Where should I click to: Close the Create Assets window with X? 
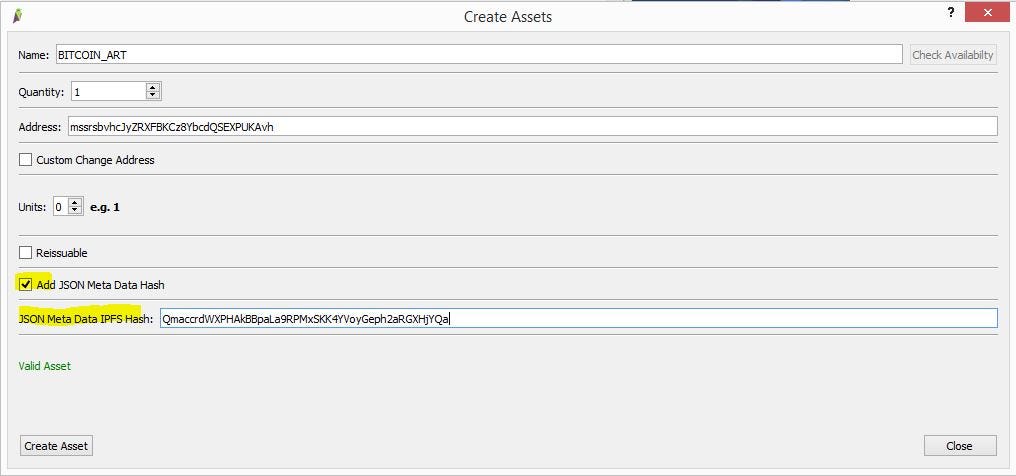(987, 12)
